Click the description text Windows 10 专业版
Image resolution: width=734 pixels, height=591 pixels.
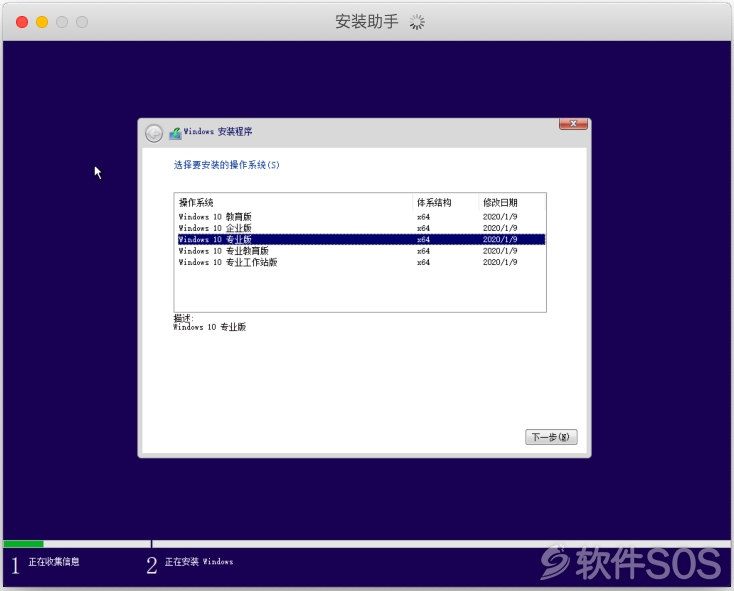pos(210,327)
